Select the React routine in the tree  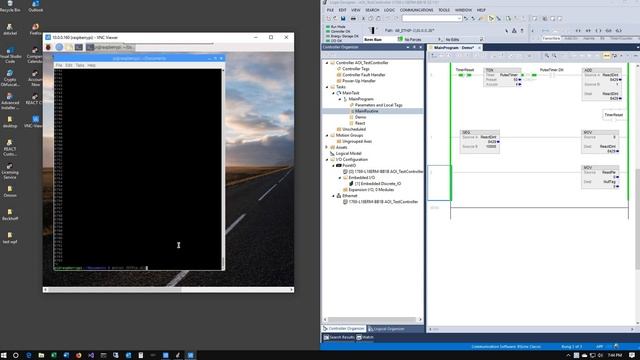360,123
